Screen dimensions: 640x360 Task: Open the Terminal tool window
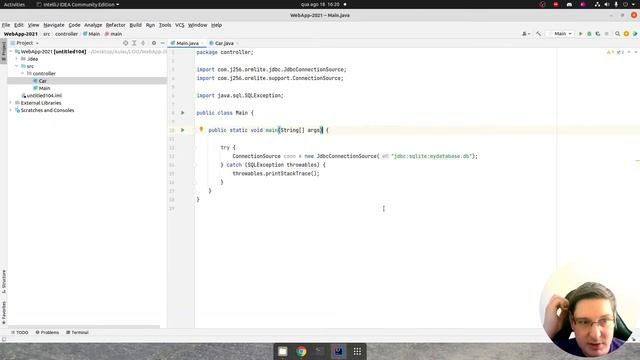click(x=77, y=332)
